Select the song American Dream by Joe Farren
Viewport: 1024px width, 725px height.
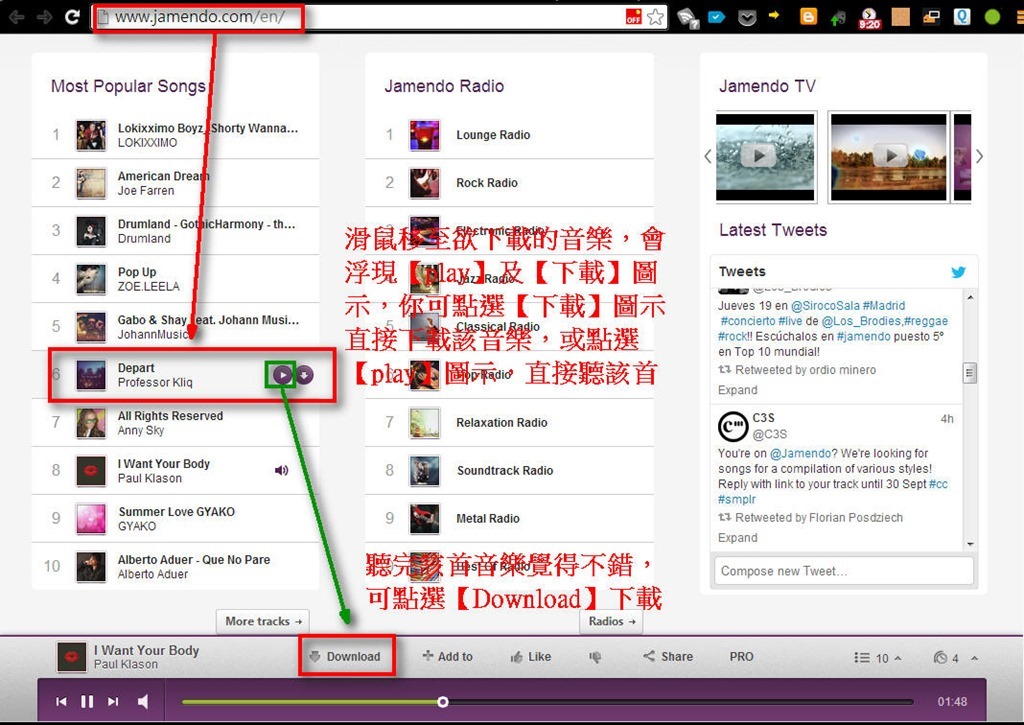pos(175,183)
